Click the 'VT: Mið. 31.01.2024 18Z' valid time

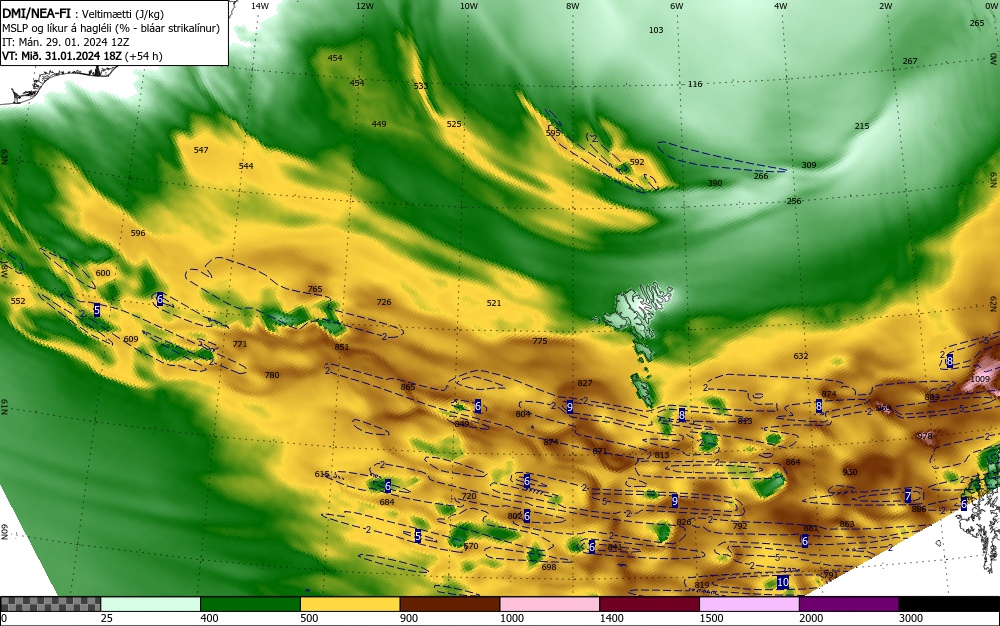coord(63,56)
